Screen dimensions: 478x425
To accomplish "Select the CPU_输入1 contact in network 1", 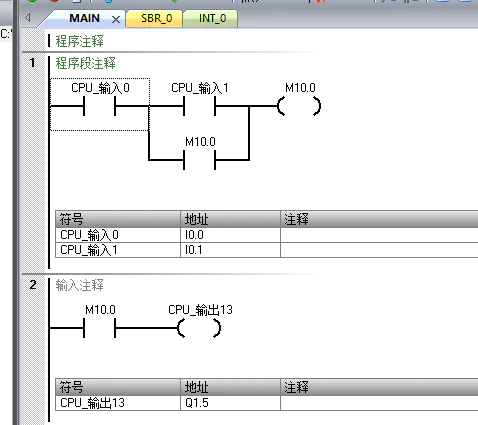I will 199,106.
